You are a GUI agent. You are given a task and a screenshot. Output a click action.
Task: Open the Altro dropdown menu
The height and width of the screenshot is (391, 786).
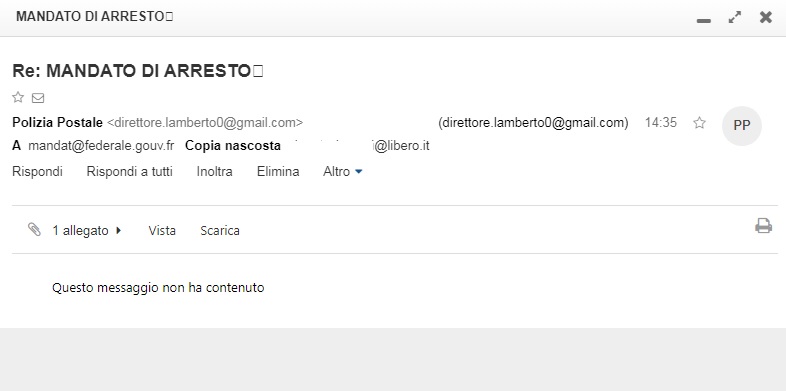point(343,171)
